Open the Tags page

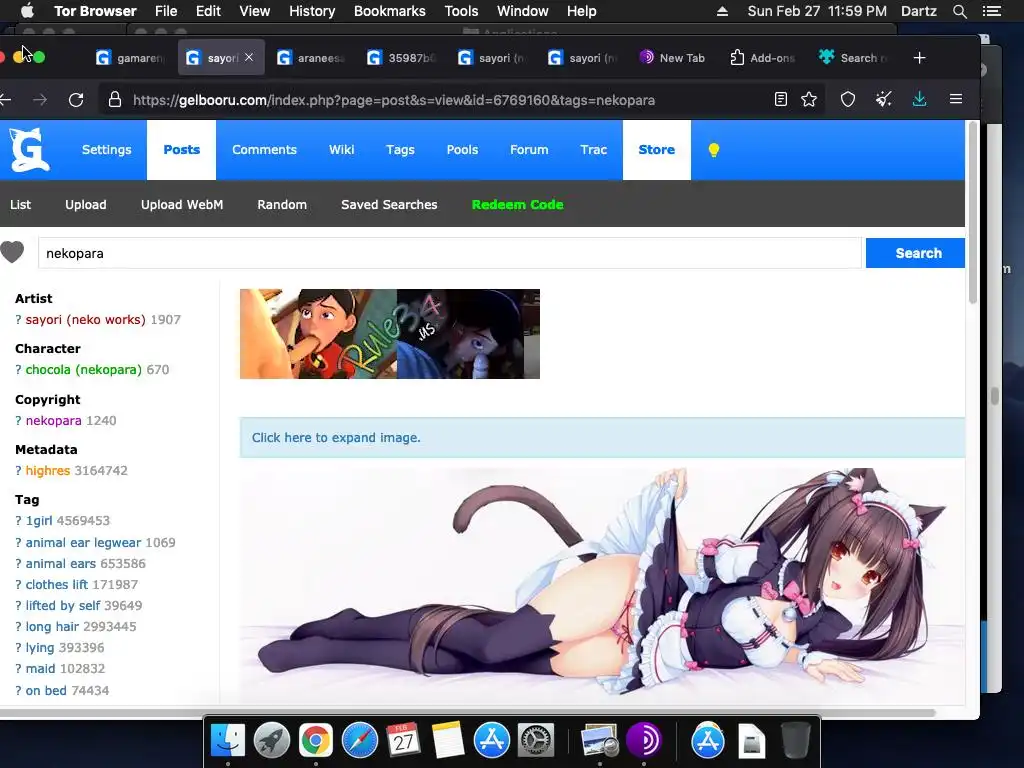[x=400, y=150]
